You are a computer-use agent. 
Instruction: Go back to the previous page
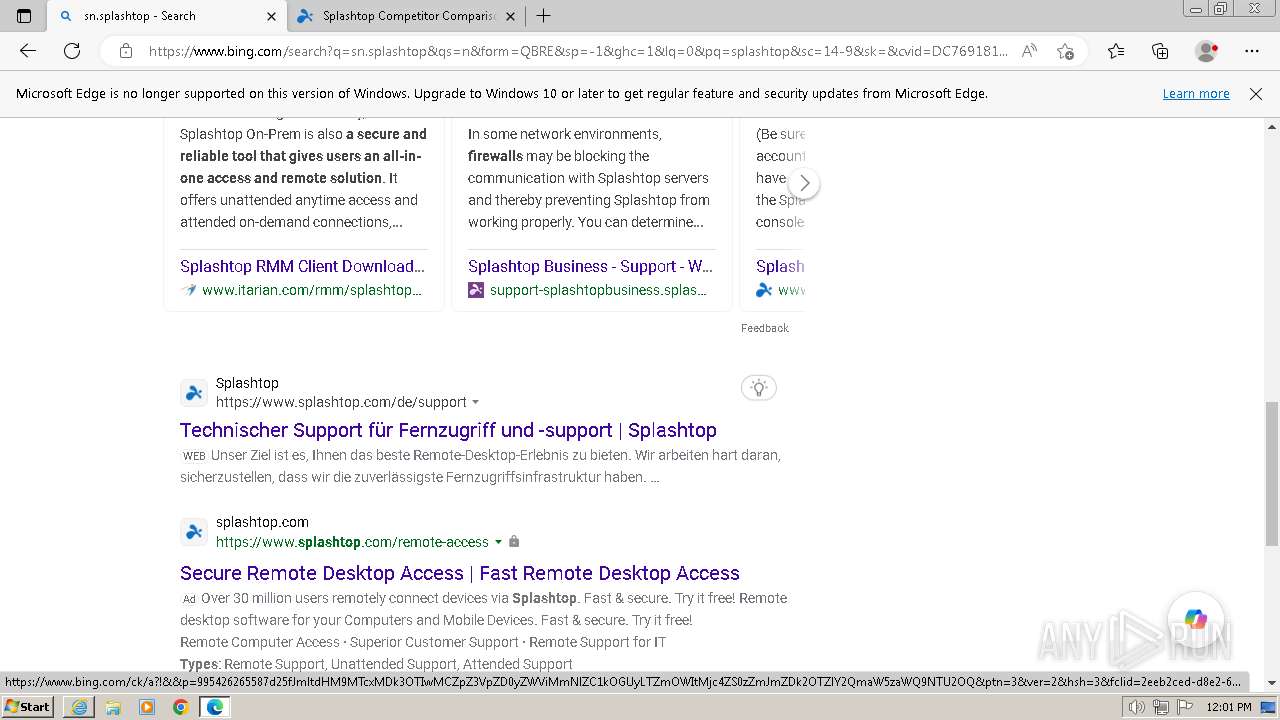(28, 51)
